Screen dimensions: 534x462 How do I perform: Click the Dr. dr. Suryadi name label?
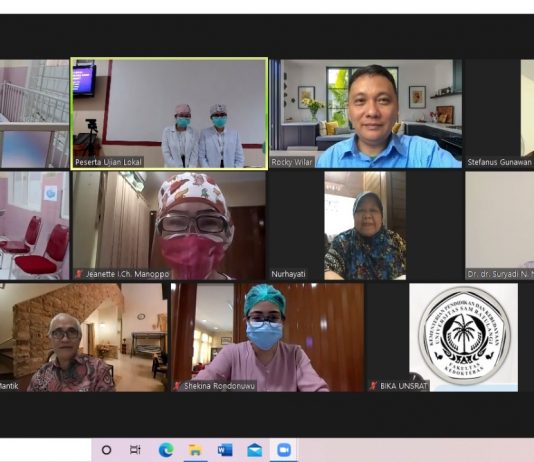pyautogui.click(x=500, y=274)
